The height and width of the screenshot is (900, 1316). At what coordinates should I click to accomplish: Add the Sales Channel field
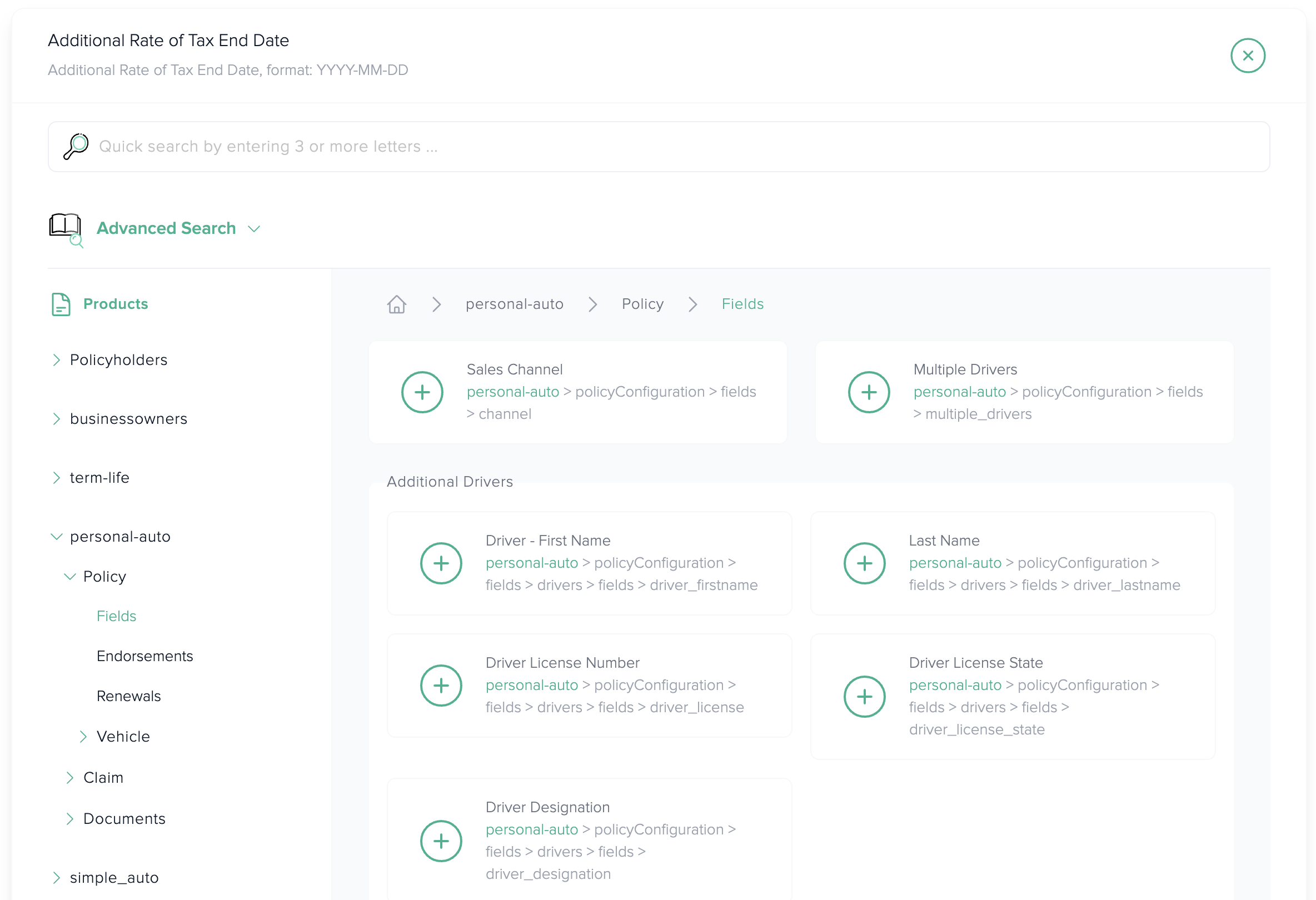click(422, 392)
